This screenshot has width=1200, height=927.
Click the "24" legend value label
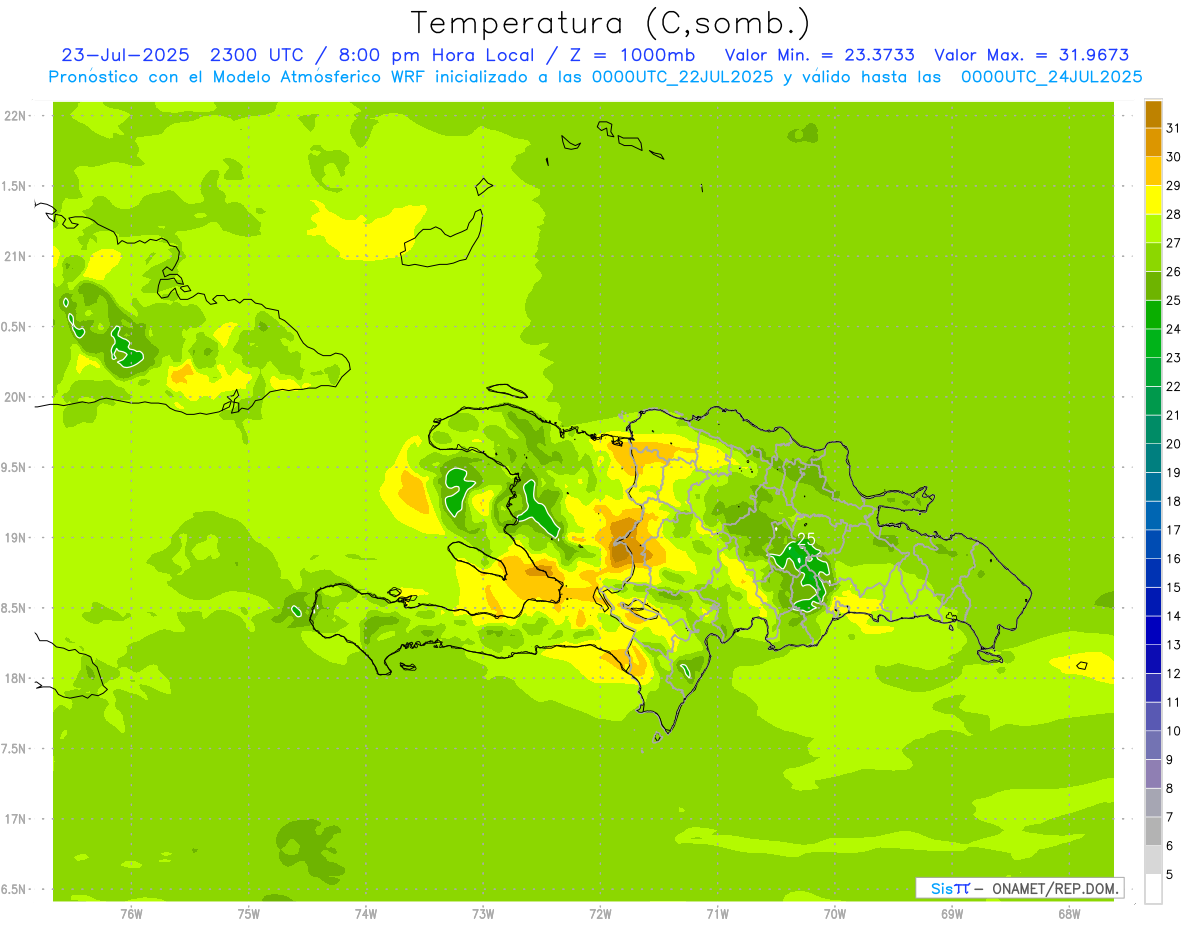tap(1174, 329)
